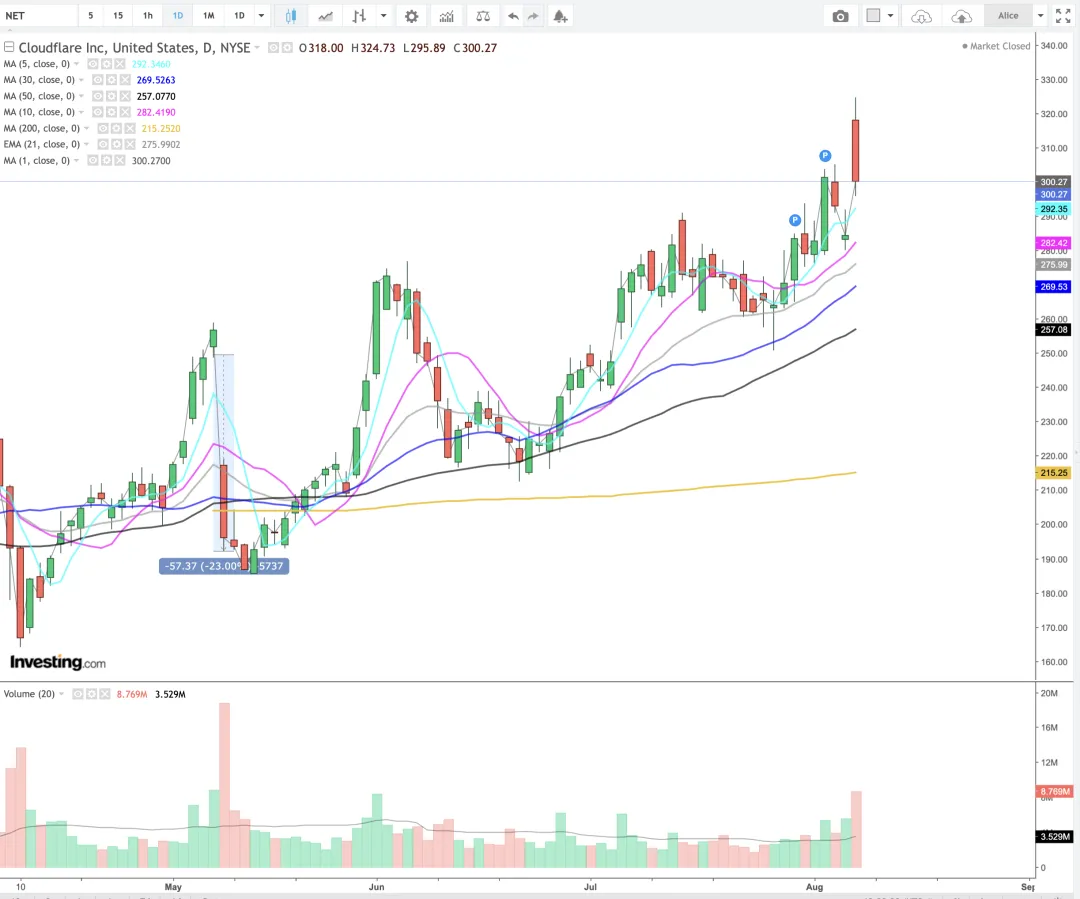The image size is (1080, 899).
Task: Open settings gear for MA (5, close, 0)
Action: tap(107, 64)
